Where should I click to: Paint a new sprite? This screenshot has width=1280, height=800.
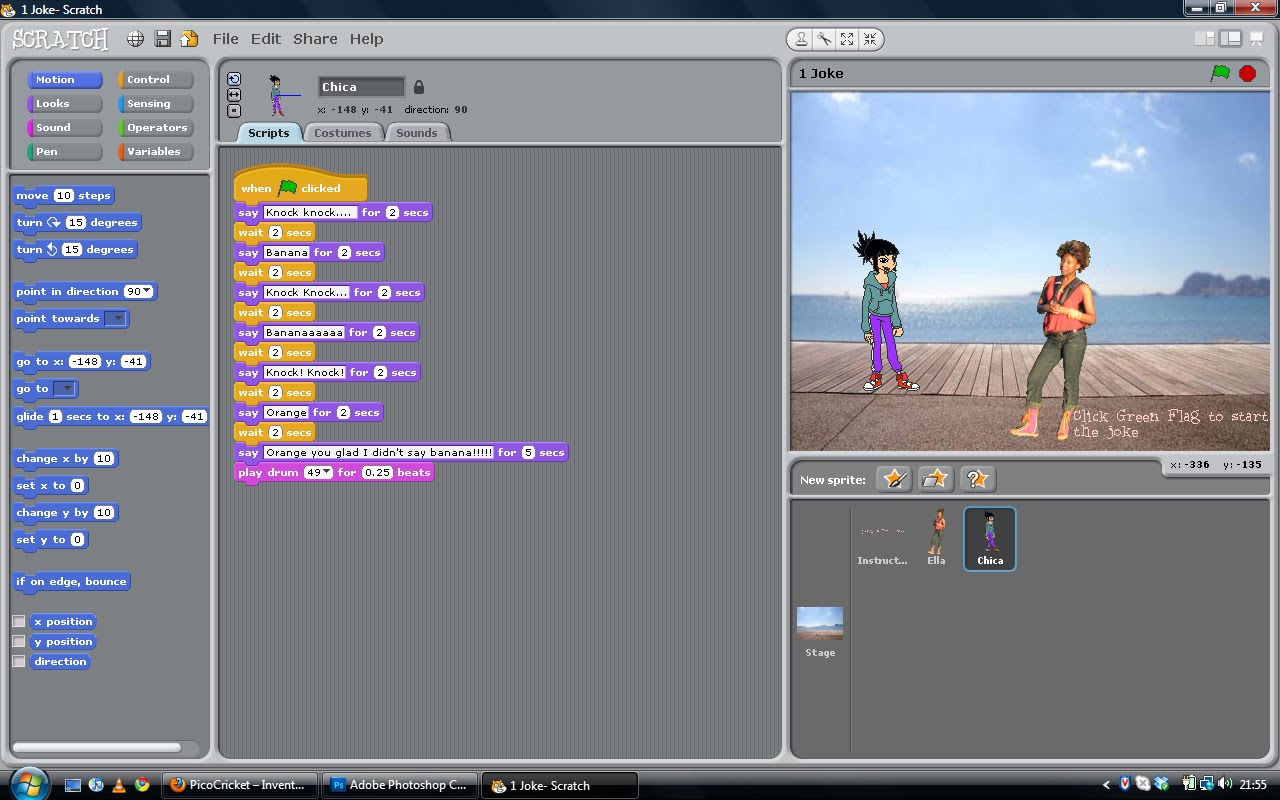[894, 479]
